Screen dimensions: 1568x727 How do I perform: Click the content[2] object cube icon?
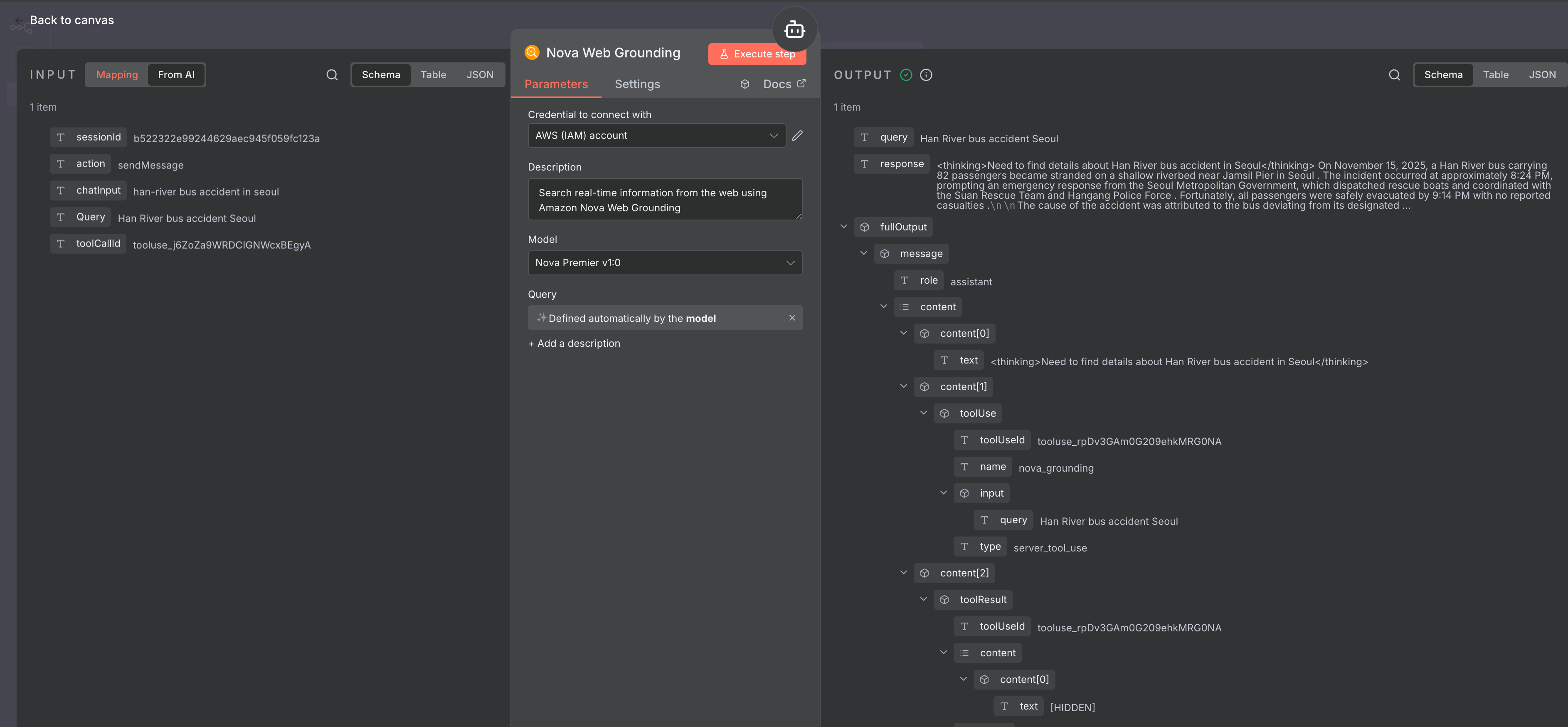924,573
